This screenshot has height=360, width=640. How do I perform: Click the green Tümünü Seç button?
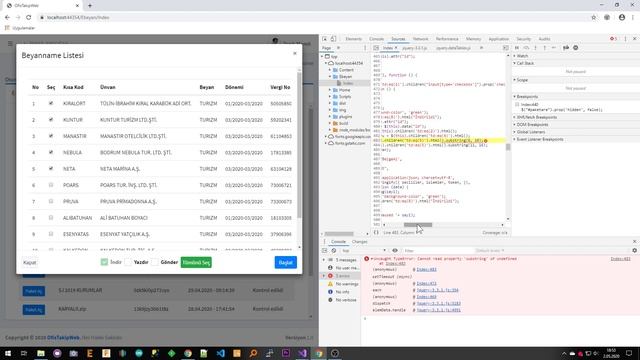pos(196,262)
